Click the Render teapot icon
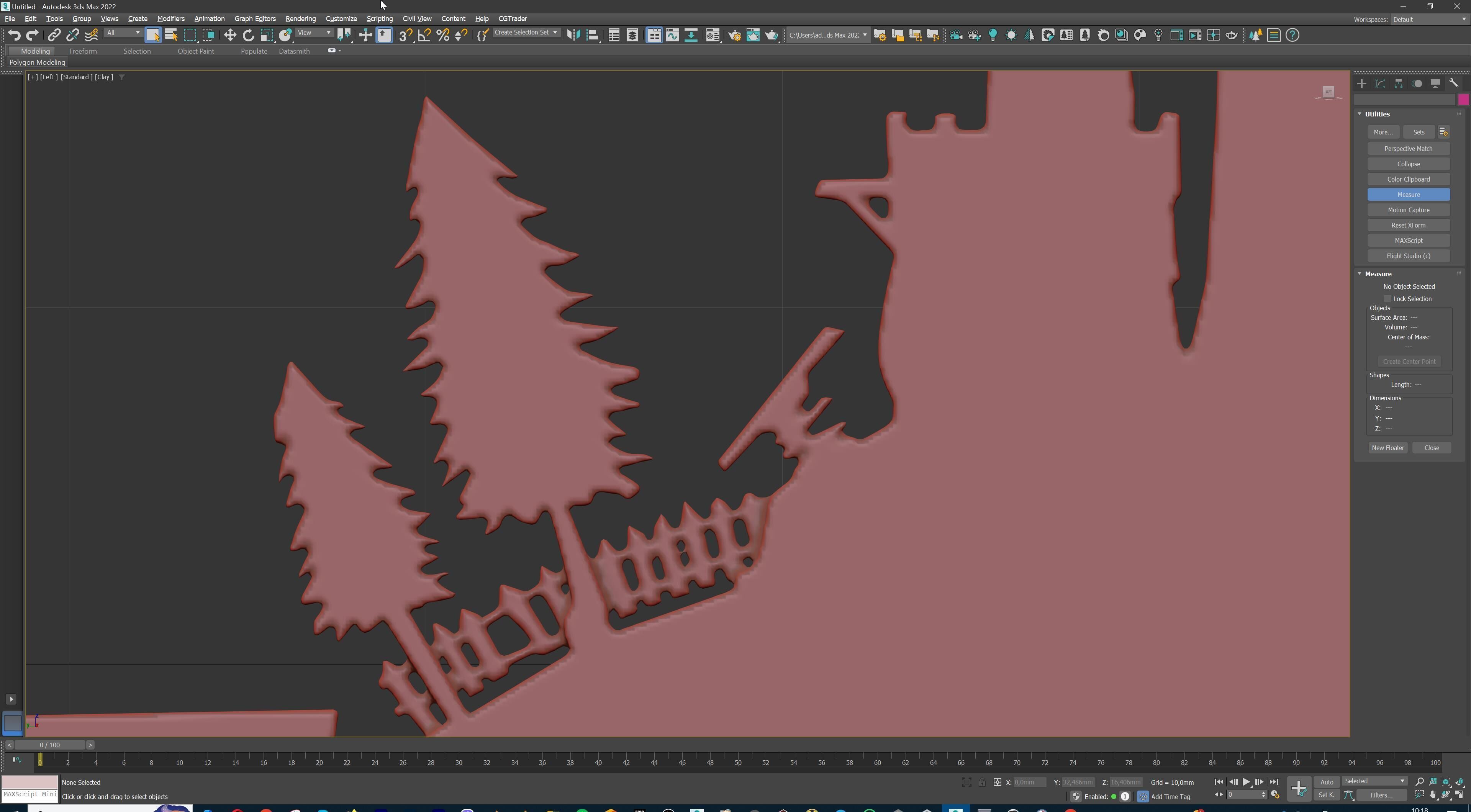1471x812 pixels. [772, 35]
